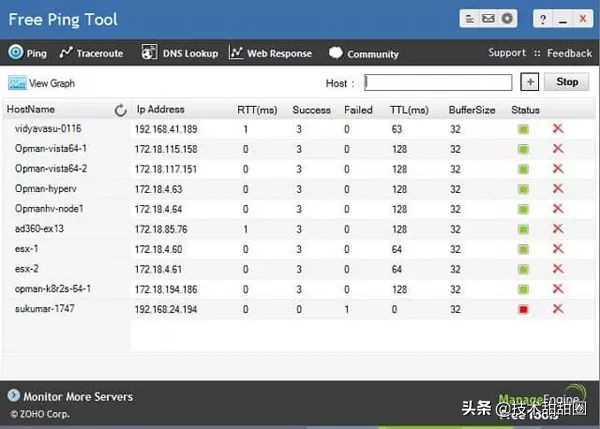Click the Free Ping Tool title
Image resolution: width=600 pixels, height=429 pixels.
point(63,20)
